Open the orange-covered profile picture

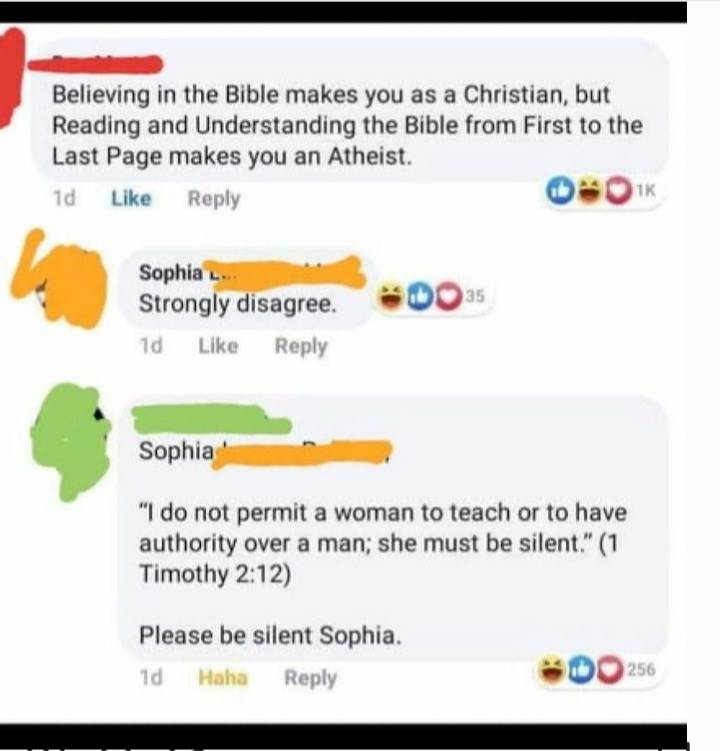pos(59,279)
